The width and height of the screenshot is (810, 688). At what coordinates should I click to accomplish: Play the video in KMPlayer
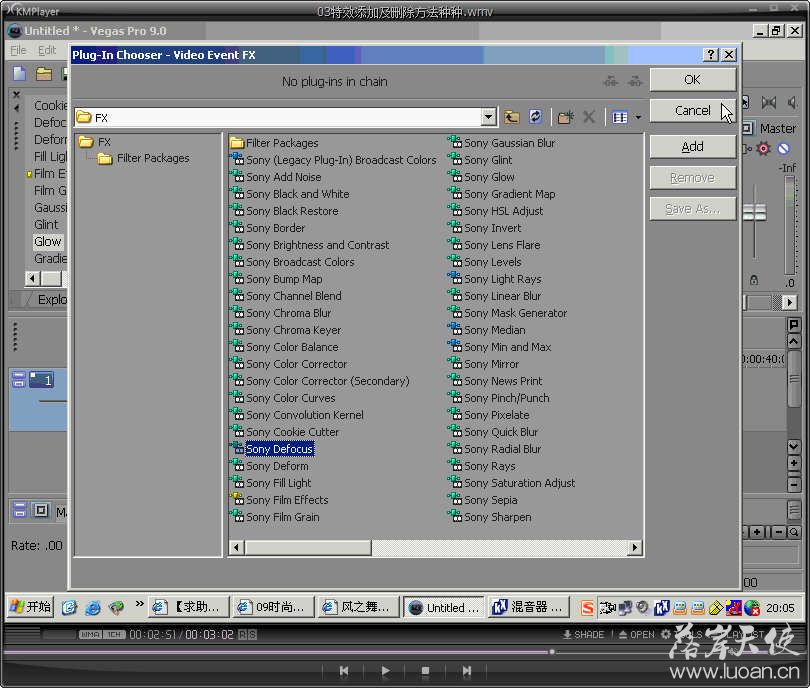pos(385,671)
